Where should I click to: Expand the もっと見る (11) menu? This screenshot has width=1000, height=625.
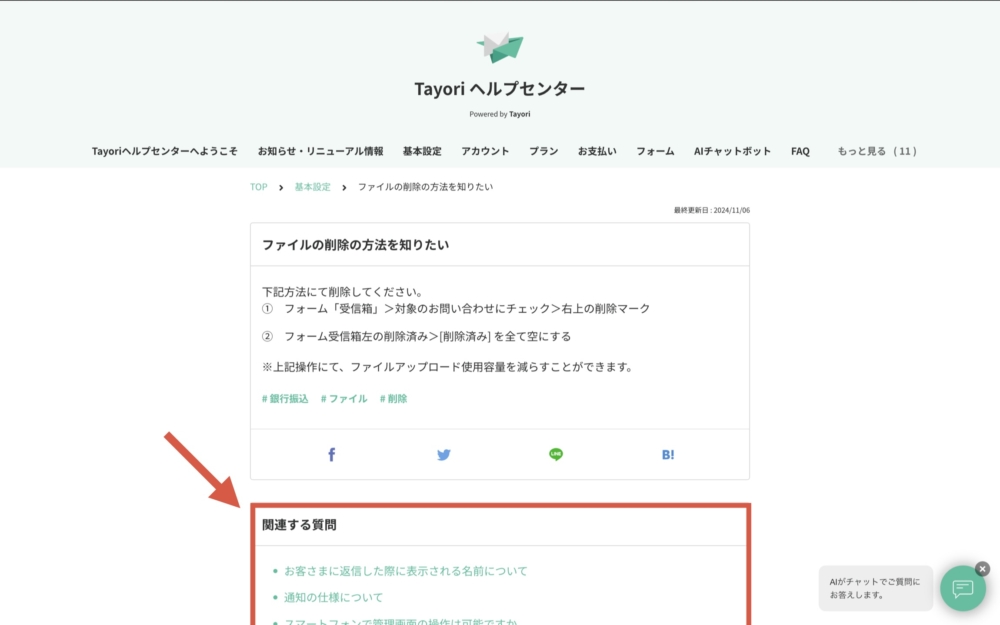coord(876,151)
